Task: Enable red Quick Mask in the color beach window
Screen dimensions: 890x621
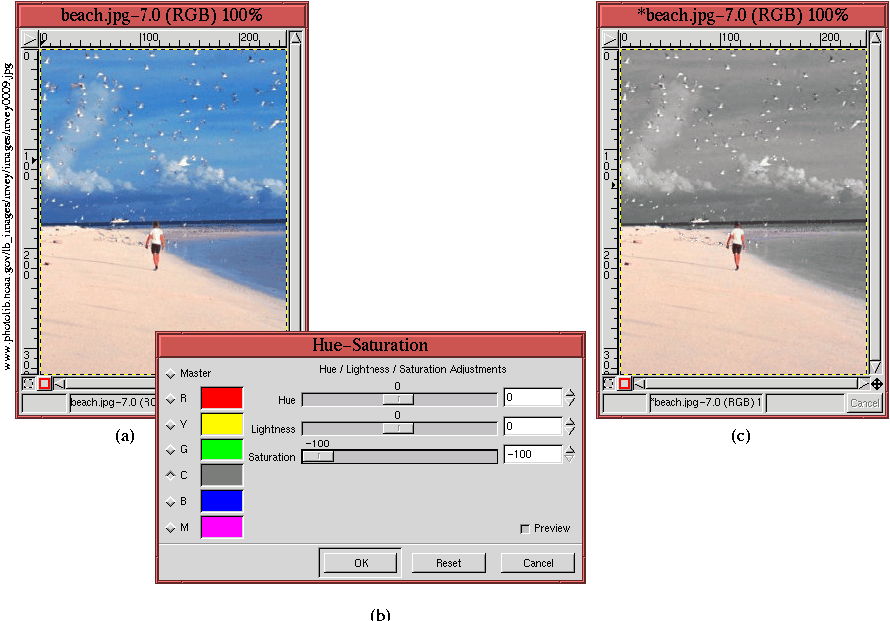Action: [44, 383]
